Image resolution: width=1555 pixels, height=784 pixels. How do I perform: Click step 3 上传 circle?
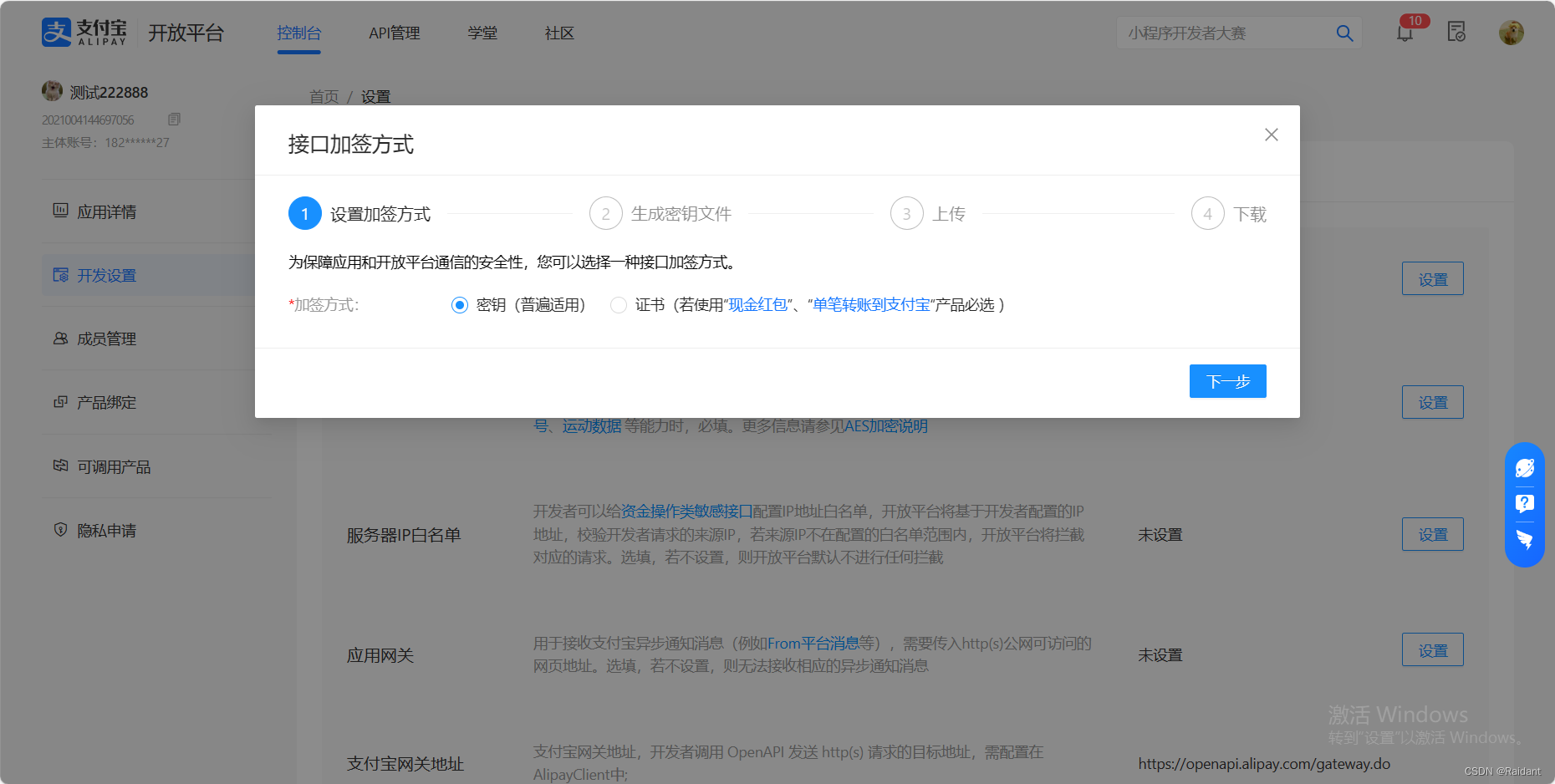pos(907,214)
